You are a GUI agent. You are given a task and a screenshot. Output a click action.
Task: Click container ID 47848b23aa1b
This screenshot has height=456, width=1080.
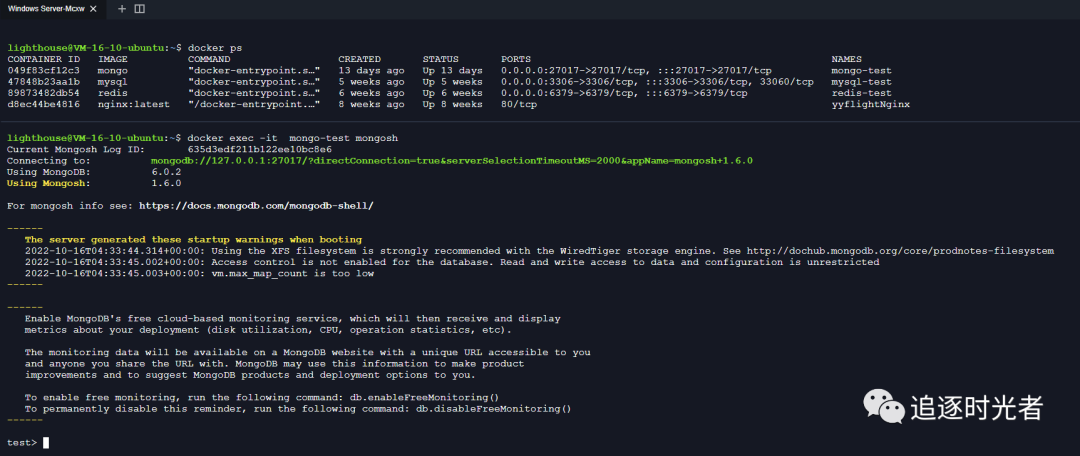43,82
